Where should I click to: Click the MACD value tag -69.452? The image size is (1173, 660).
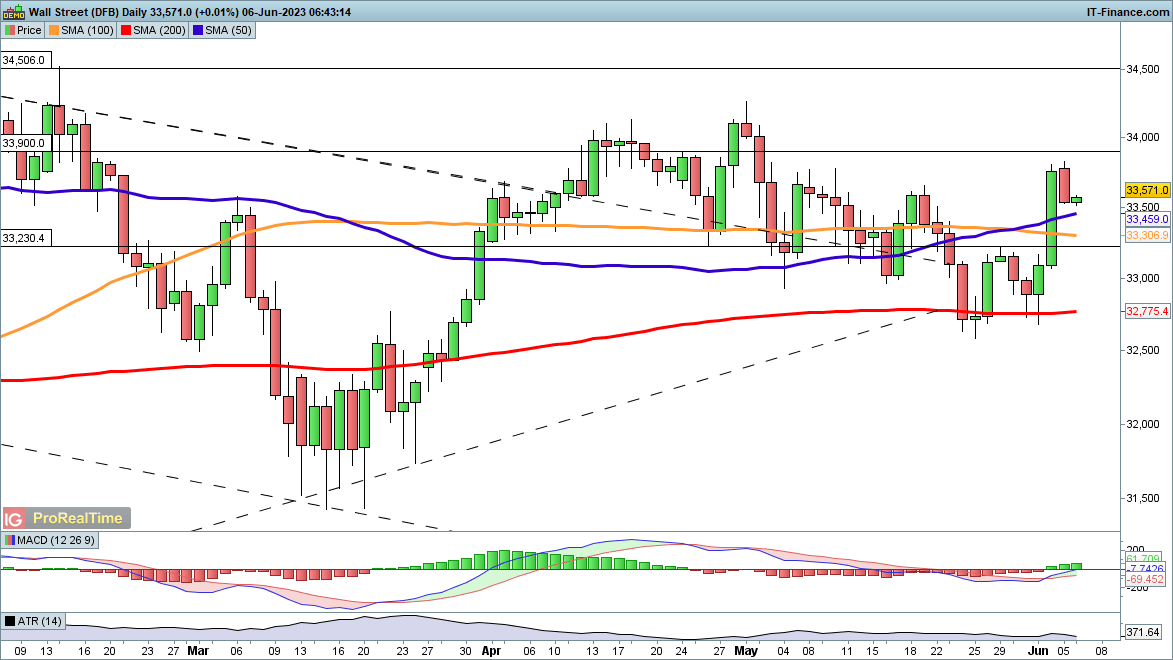click(x=1145, y=580)
